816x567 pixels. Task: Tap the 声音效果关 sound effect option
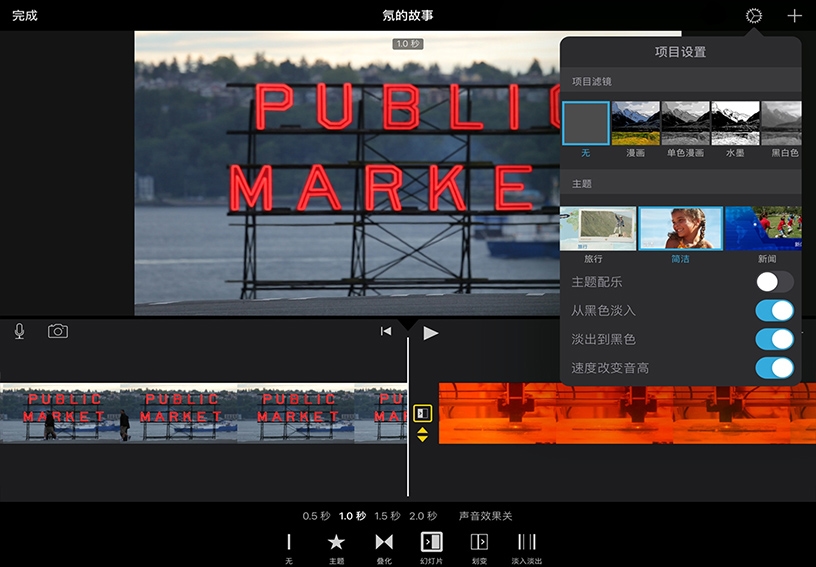(x=485, y=516)
